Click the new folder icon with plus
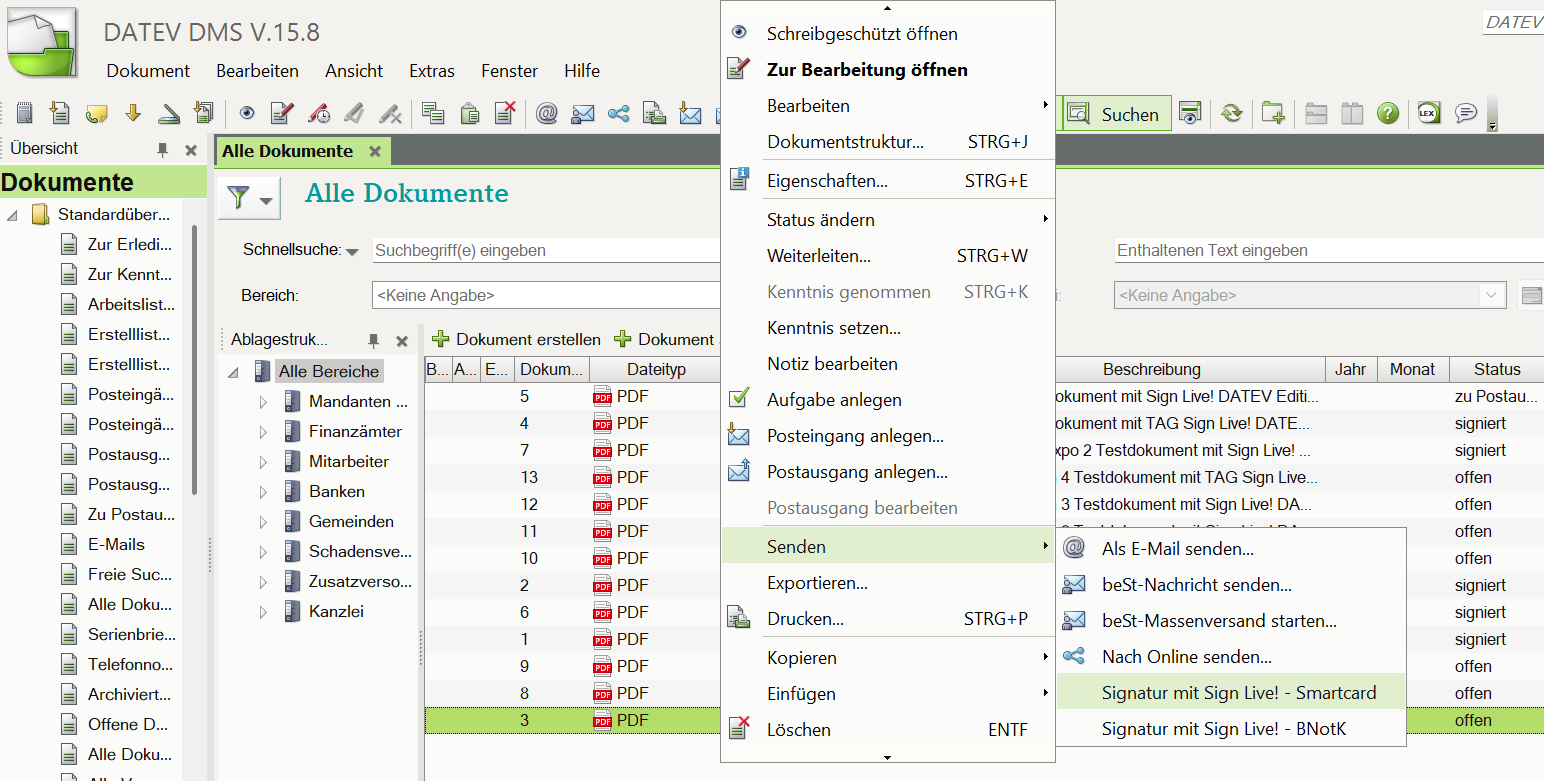1544x781 pixels. pos(1272,113)
